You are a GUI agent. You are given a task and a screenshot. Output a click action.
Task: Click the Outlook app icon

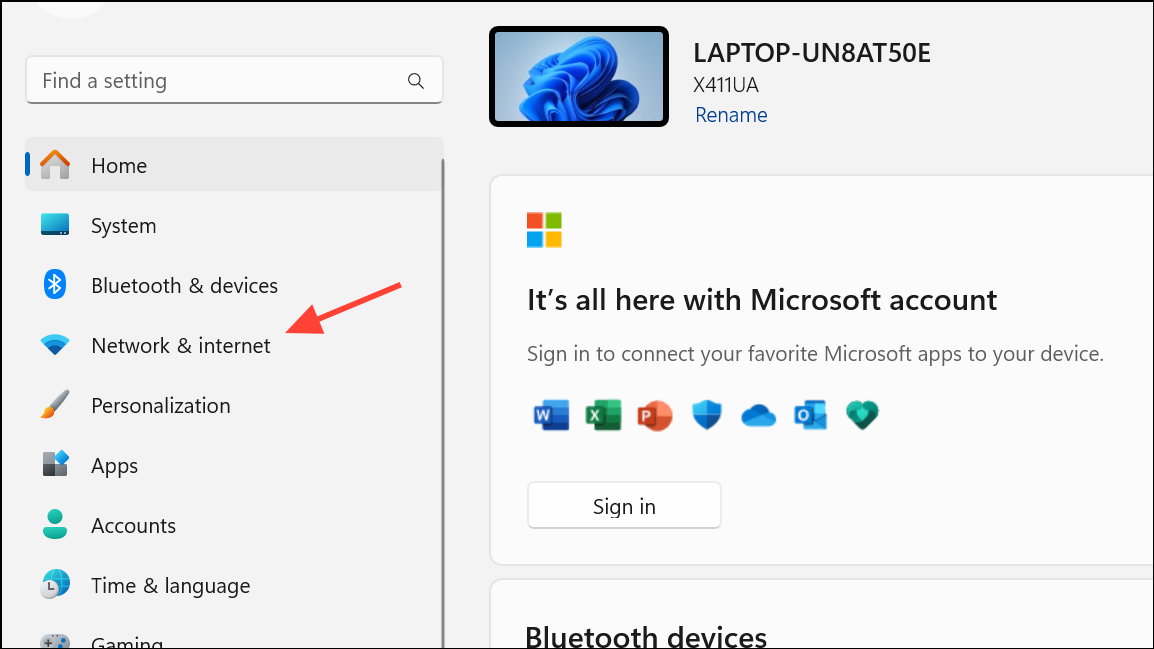click(810, 415)
